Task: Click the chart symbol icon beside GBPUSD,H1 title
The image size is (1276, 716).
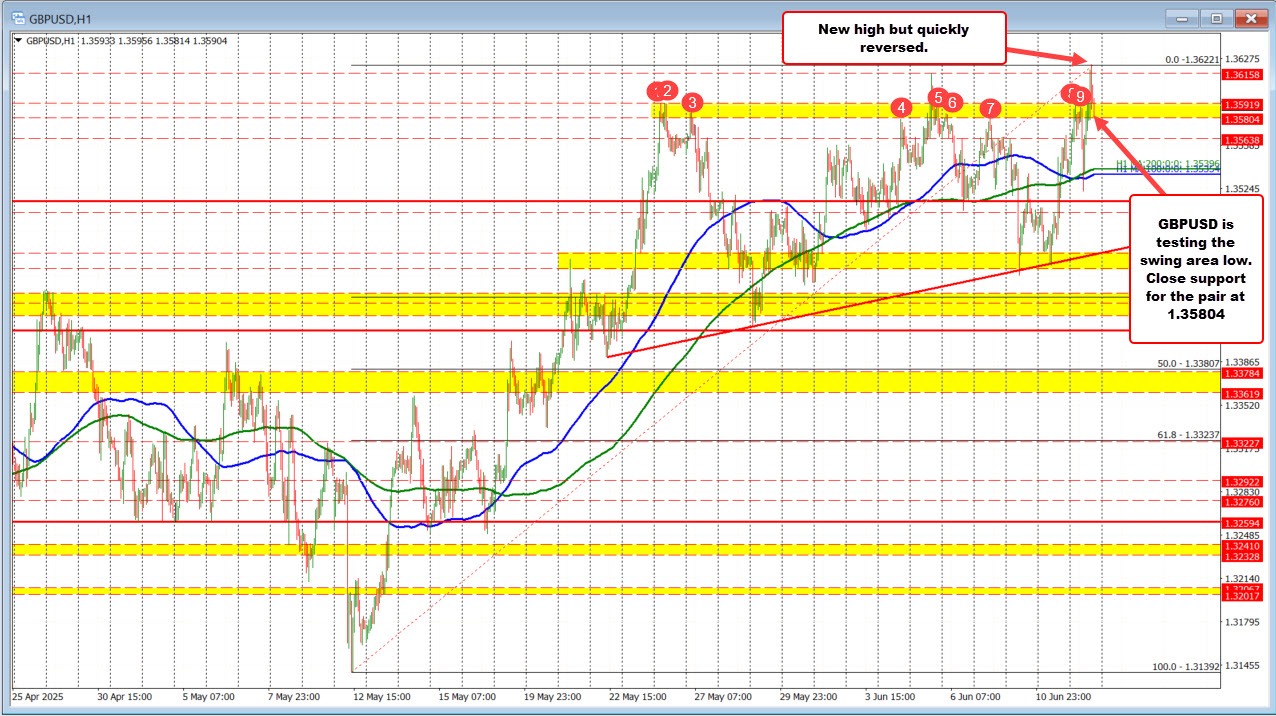Action: [20, 17]
